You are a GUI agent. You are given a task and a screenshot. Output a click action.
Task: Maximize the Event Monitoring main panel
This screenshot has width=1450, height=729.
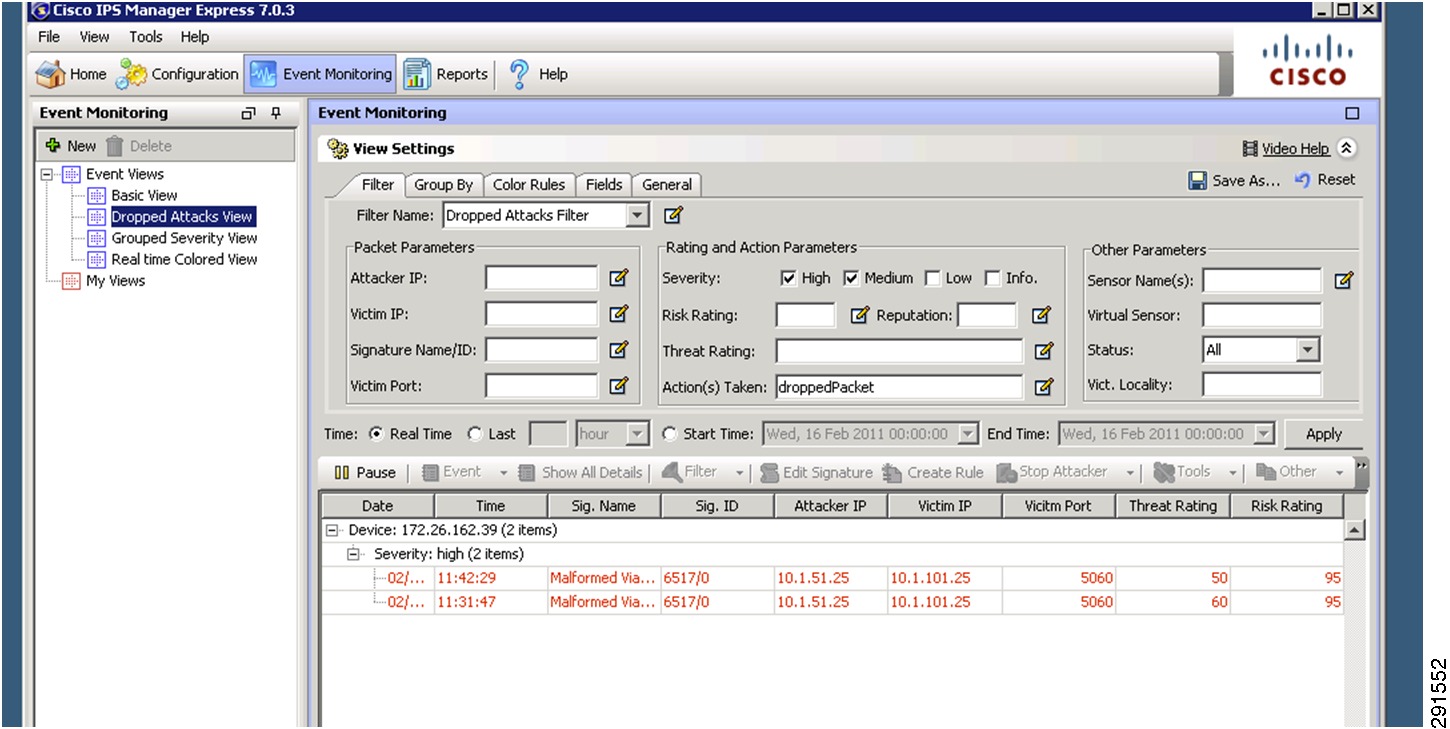[x=1352, y=114]
